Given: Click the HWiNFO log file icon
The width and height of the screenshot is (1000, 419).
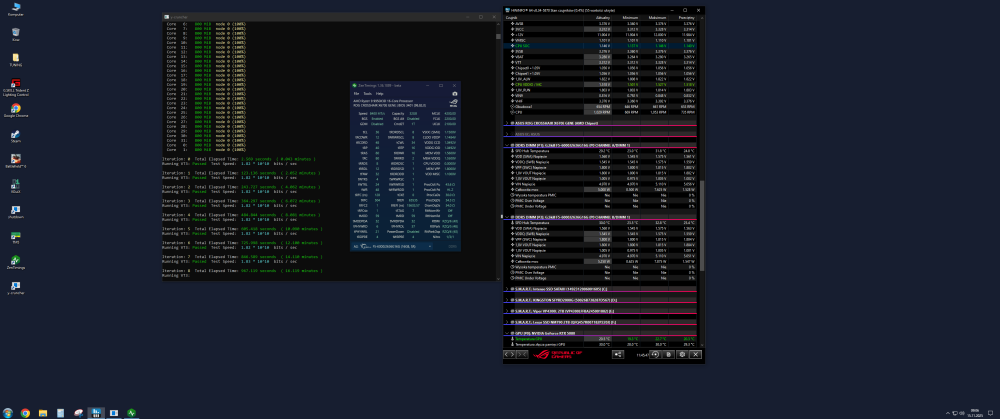Looking at the screenshot, I should point(668,354).
